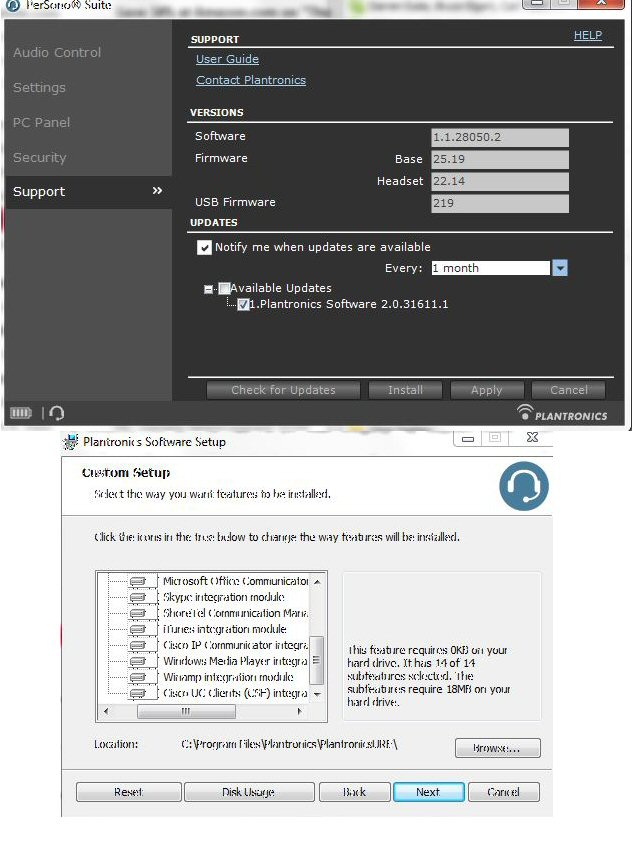This screenshot has height=850, width=632.
Task: Click the Back button in setup
Action: point(354,792)
